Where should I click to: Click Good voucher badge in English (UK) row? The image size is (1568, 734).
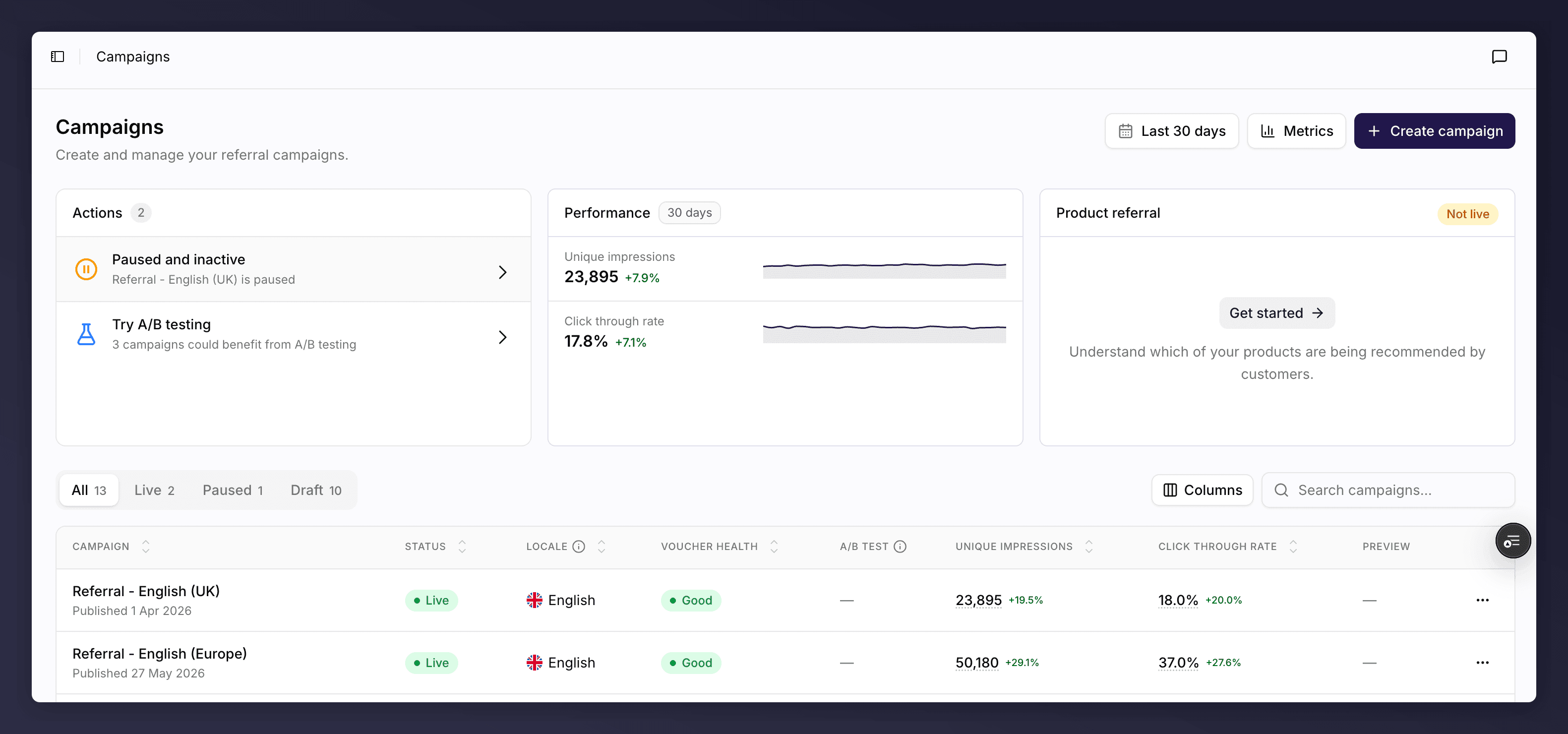[x=691, y=600]
